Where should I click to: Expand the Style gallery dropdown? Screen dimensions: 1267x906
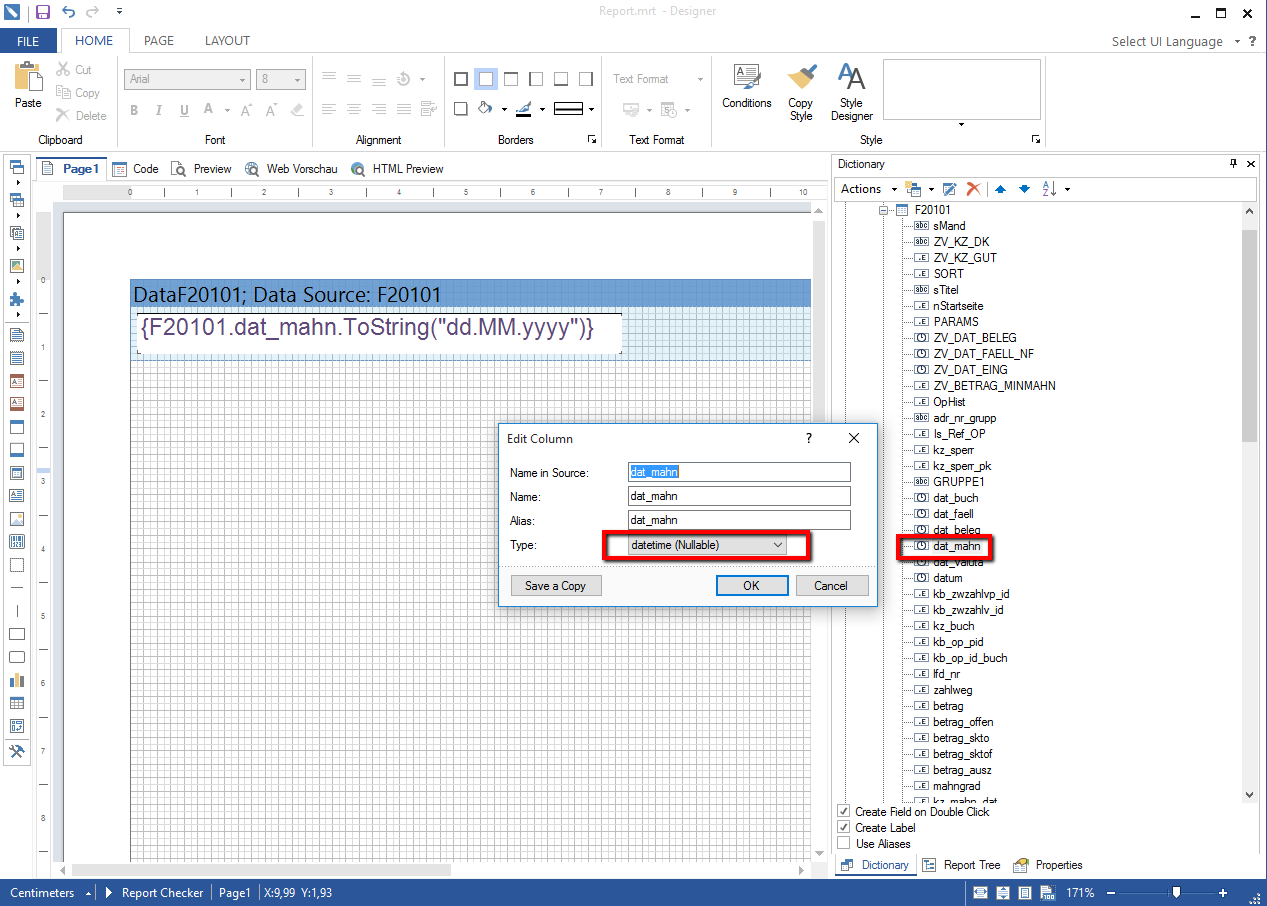click(x=961, y=125)
